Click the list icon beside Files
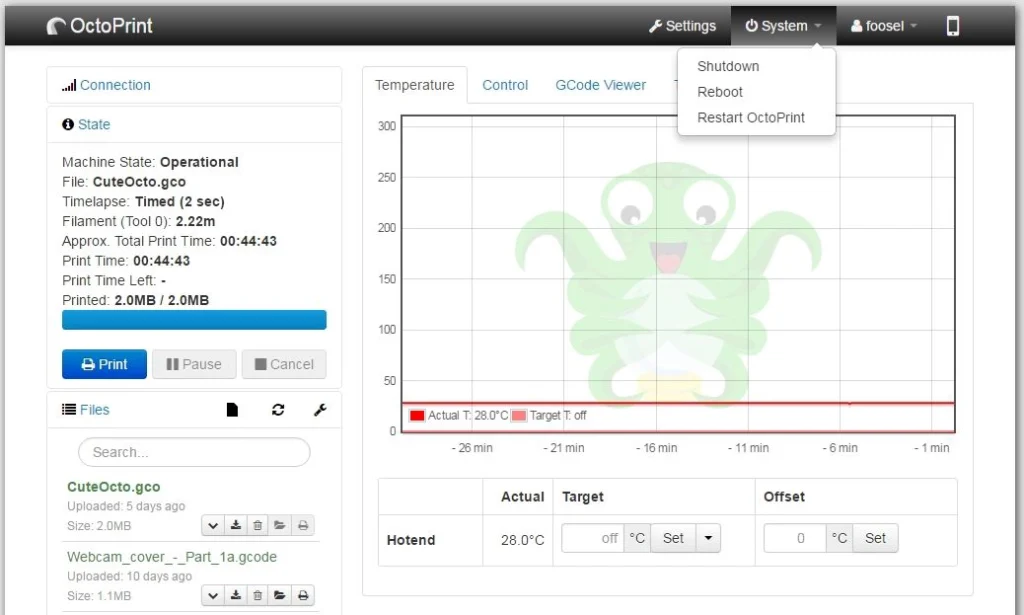This screenshot has width=1024, height=615. pyautogui.click(x=69, y=409)
